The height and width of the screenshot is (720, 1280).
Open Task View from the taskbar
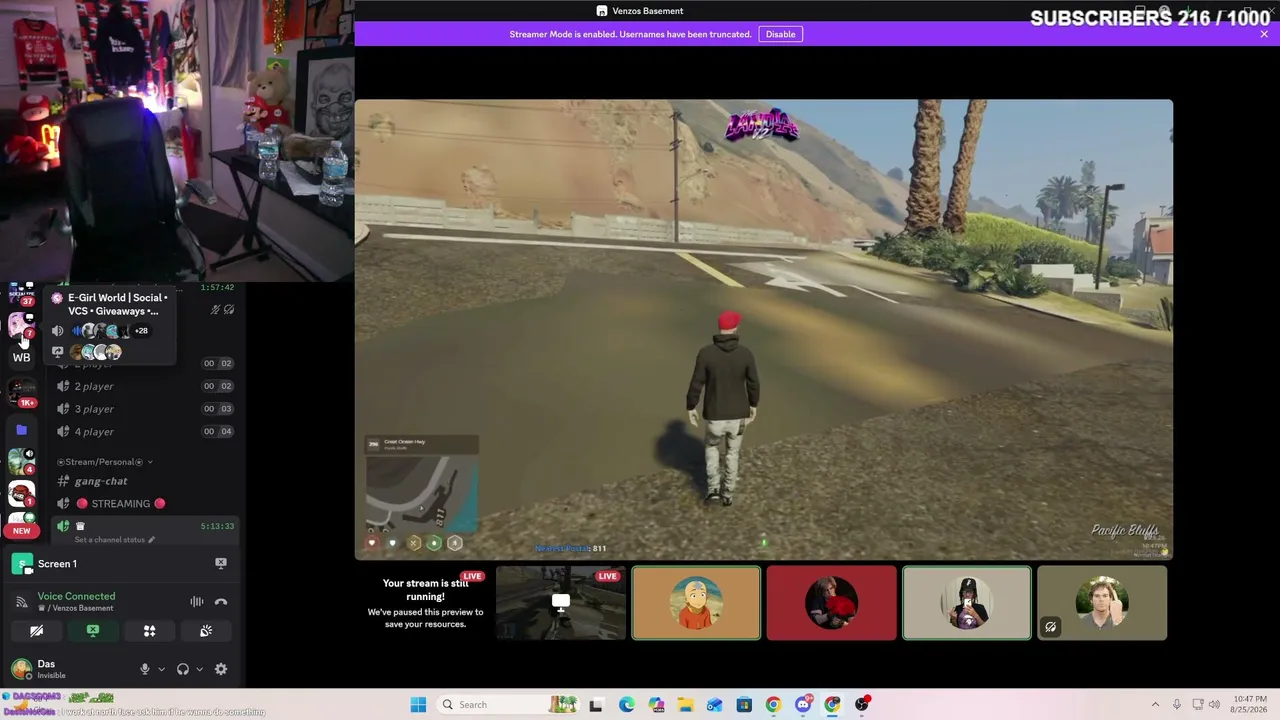[596, 705]
